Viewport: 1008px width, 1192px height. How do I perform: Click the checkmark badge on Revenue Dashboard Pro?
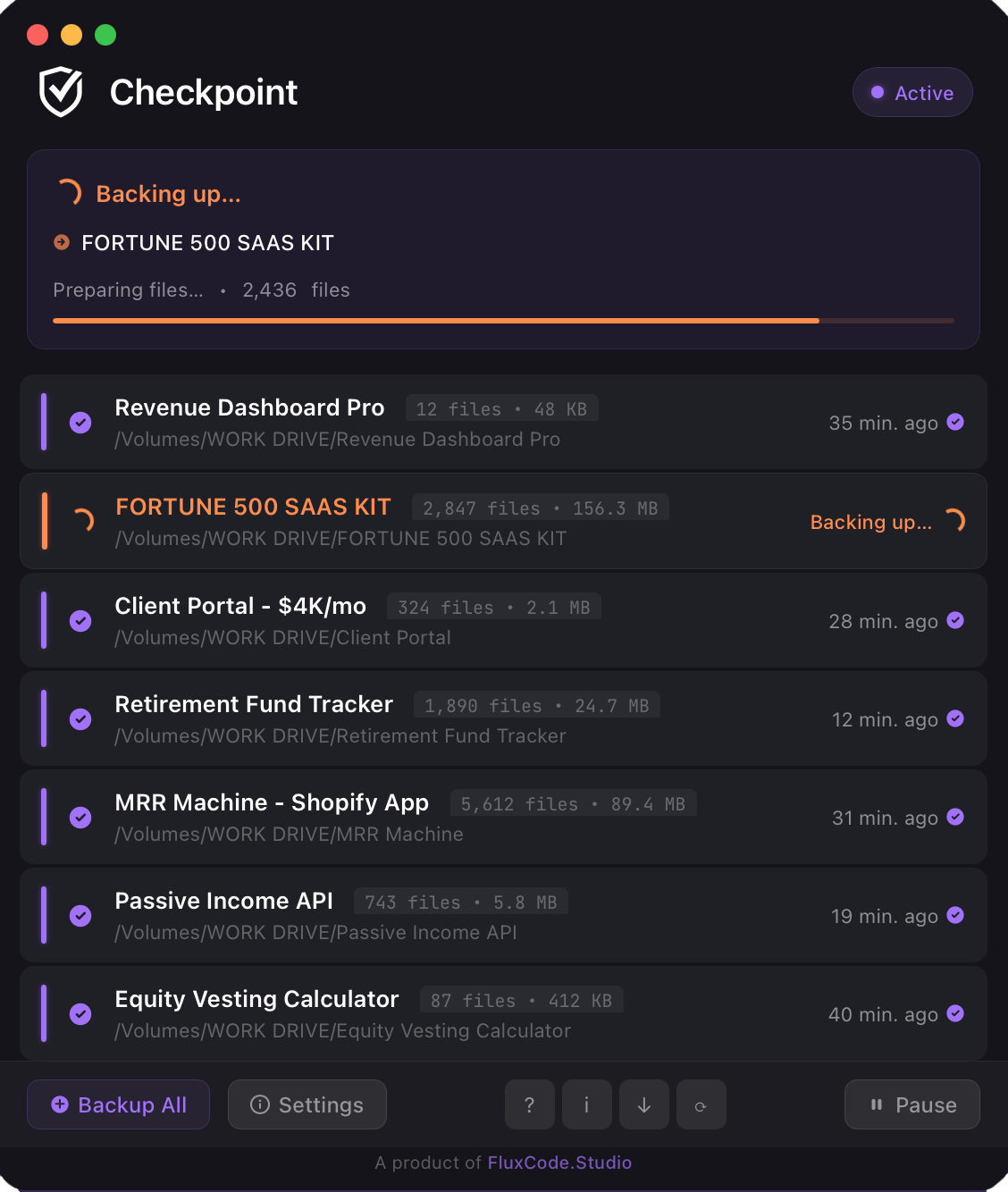[80, 423]
